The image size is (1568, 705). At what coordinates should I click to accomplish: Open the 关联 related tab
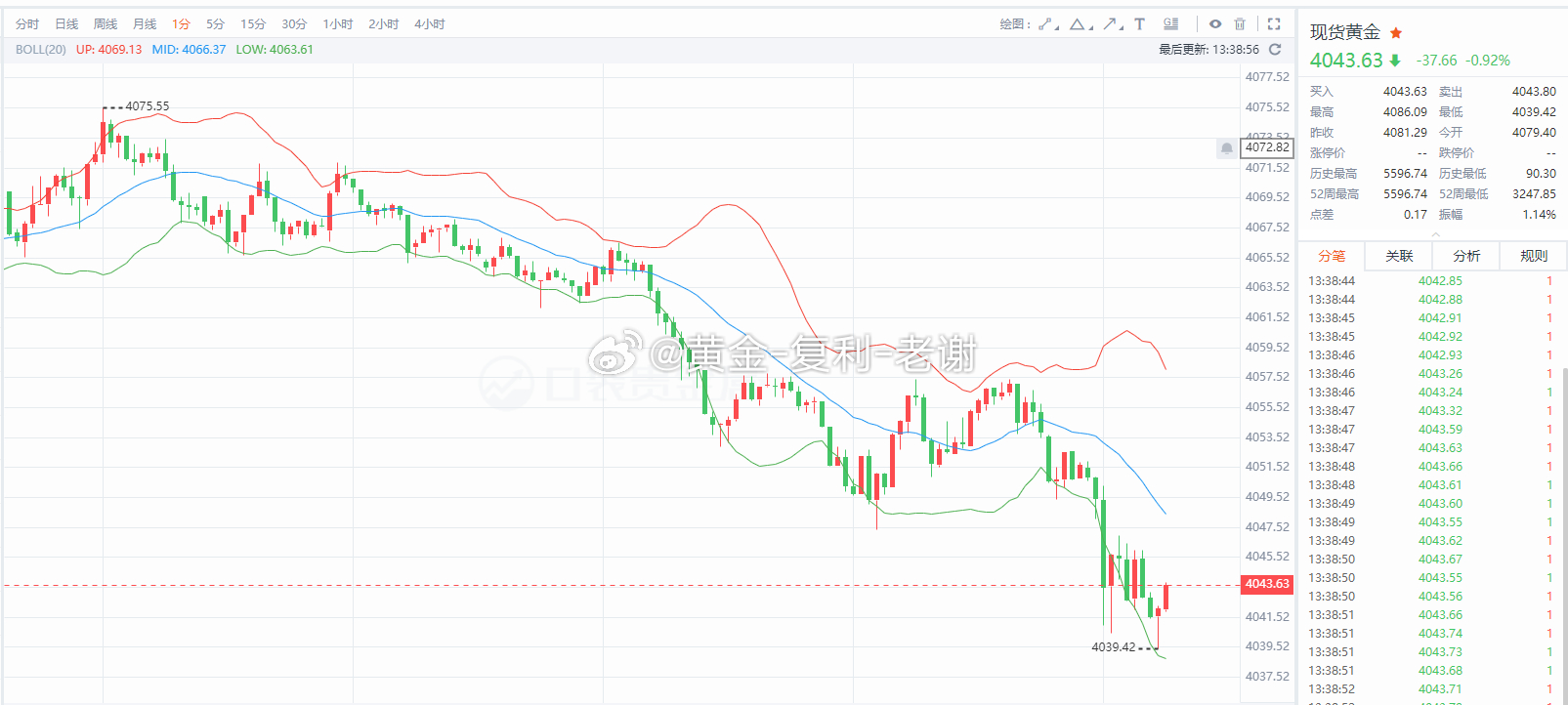(x=1399, y=256)
